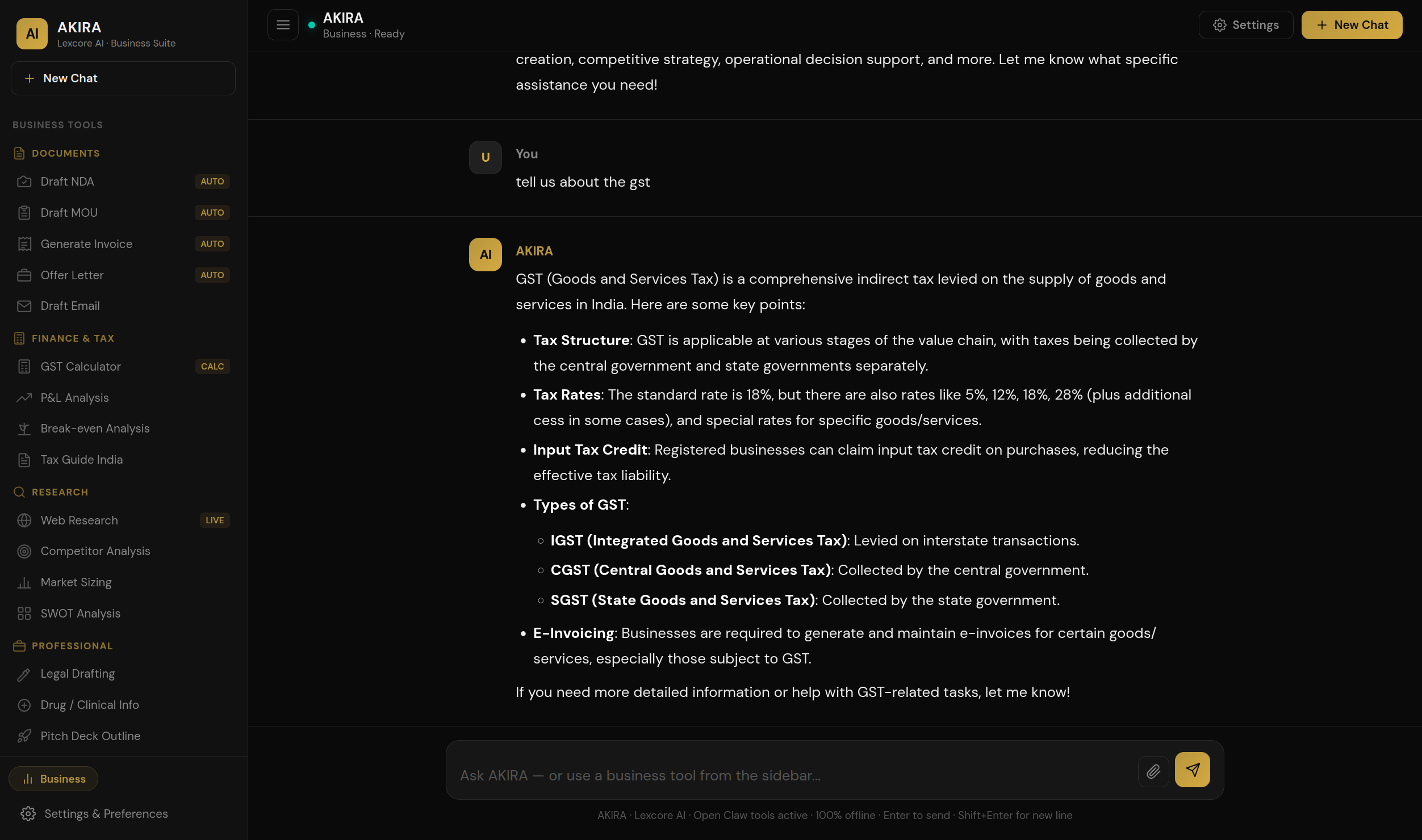
Task: Click the gold New Chat button
Action: [1352, 25]
